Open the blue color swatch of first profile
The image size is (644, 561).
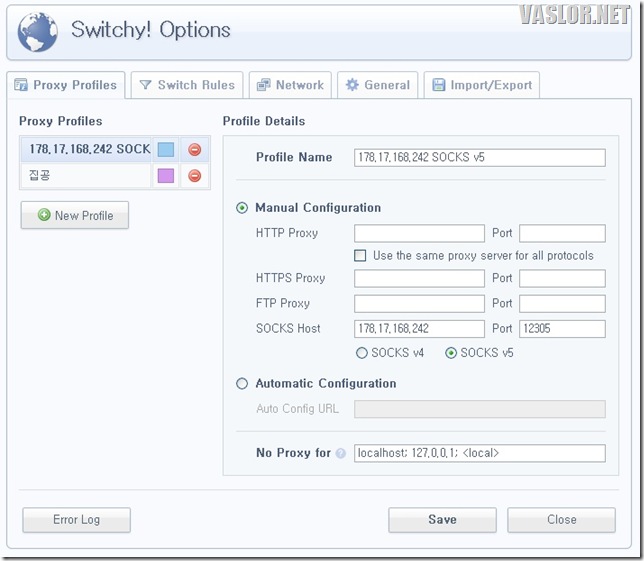(166, 149)
